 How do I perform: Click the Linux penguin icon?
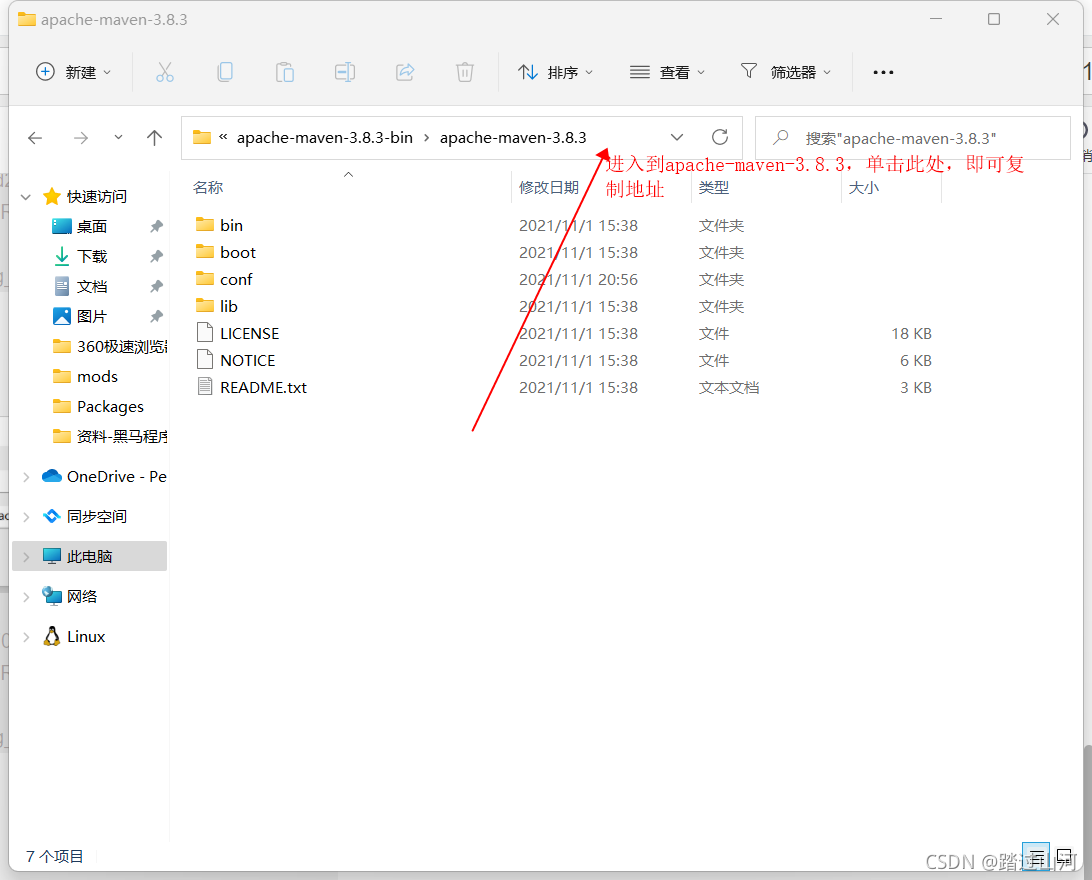(52, 636)
